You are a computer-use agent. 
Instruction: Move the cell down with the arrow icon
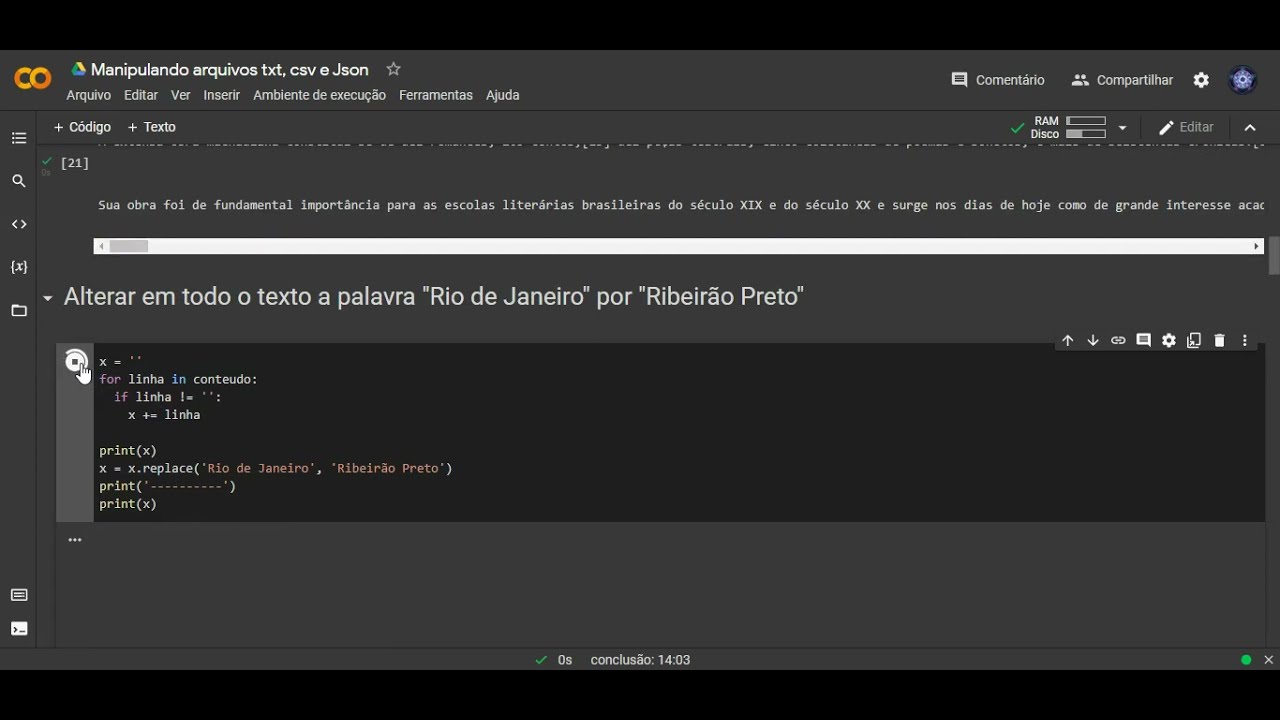(x=1093, y=341)
